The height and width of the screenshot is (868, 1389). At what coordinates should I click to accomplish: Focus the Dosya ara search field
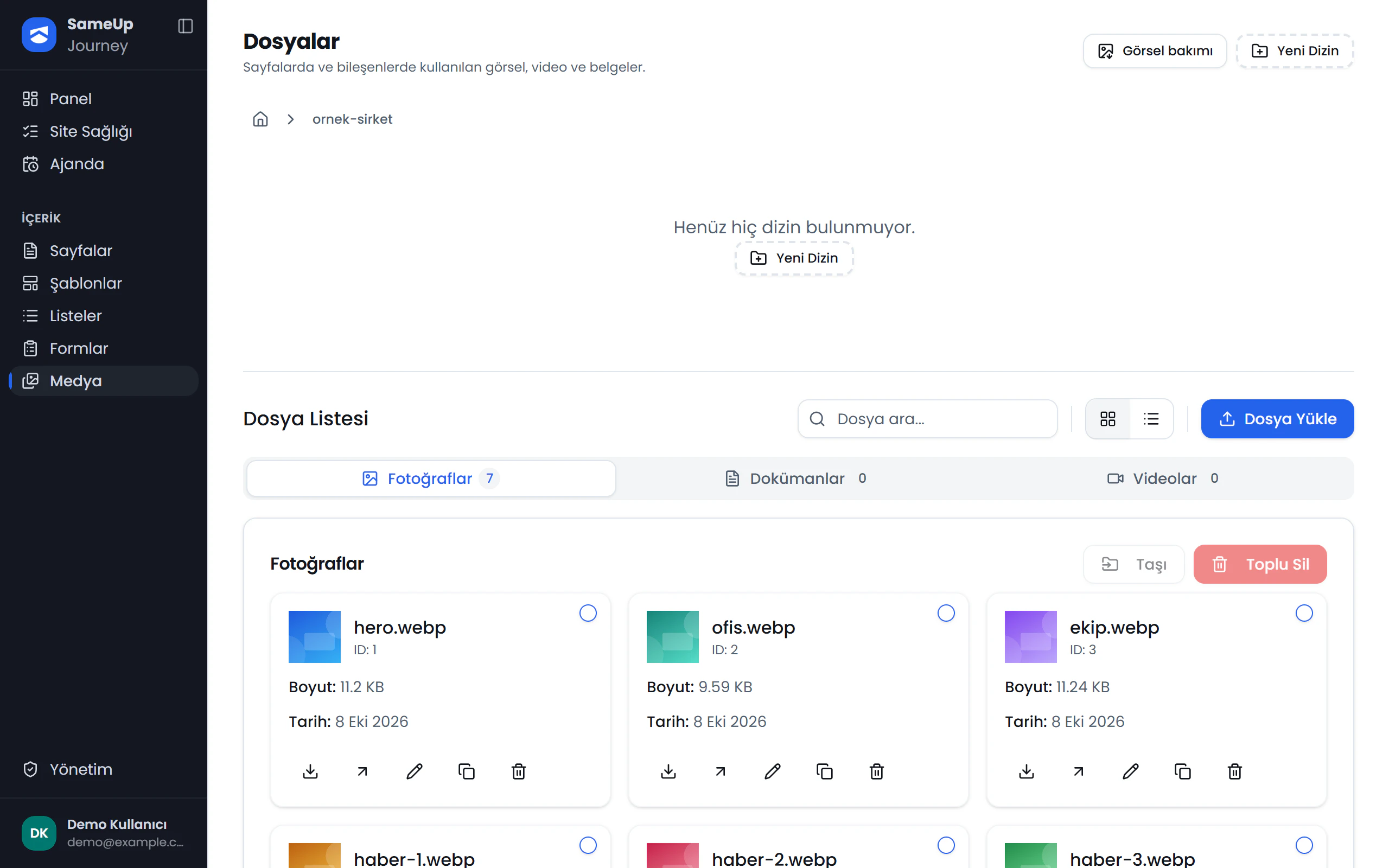[927, 418]
